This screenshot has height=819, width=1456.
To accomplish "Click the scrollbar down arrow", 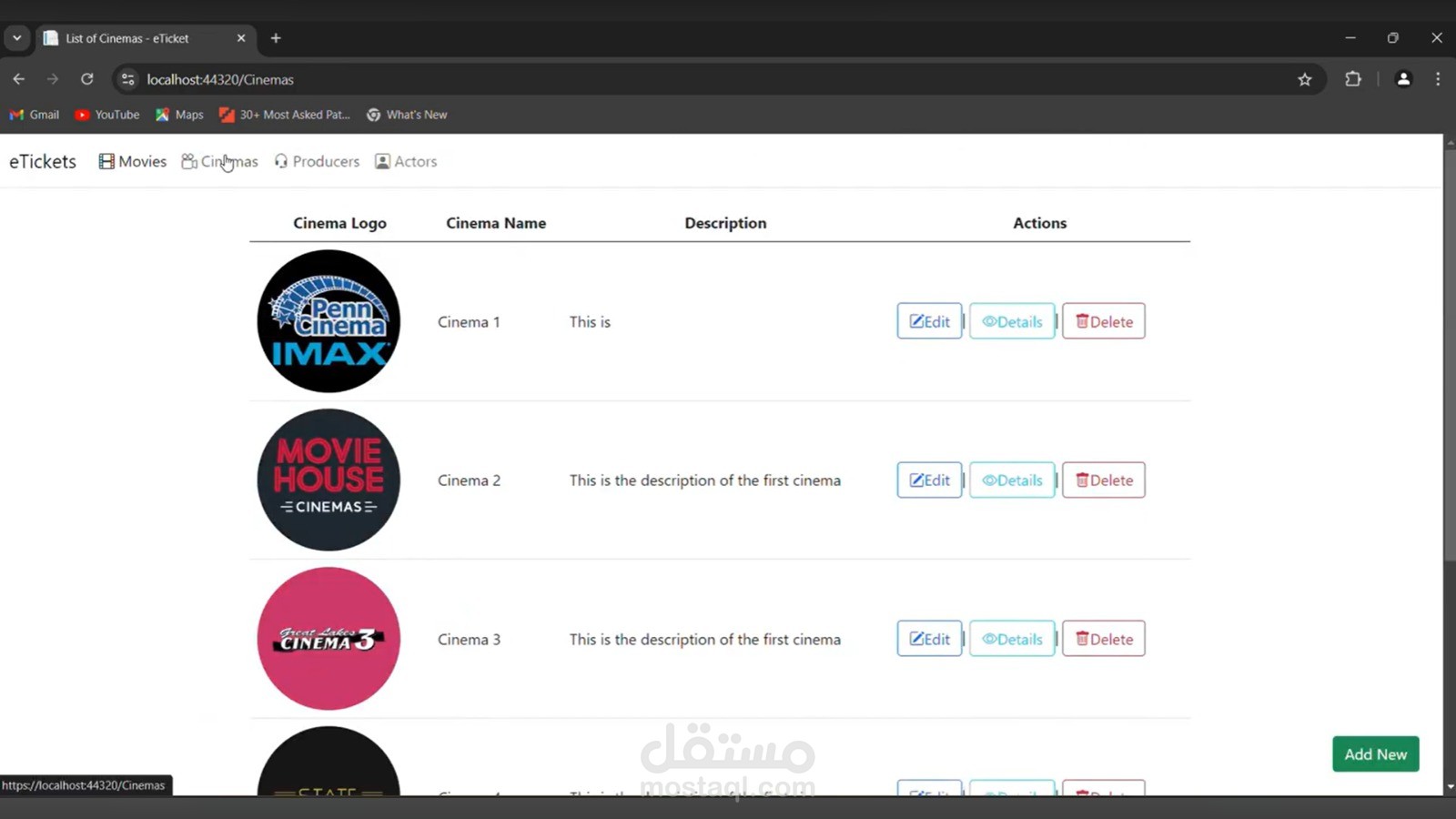I will click(x=1450, y=787).
